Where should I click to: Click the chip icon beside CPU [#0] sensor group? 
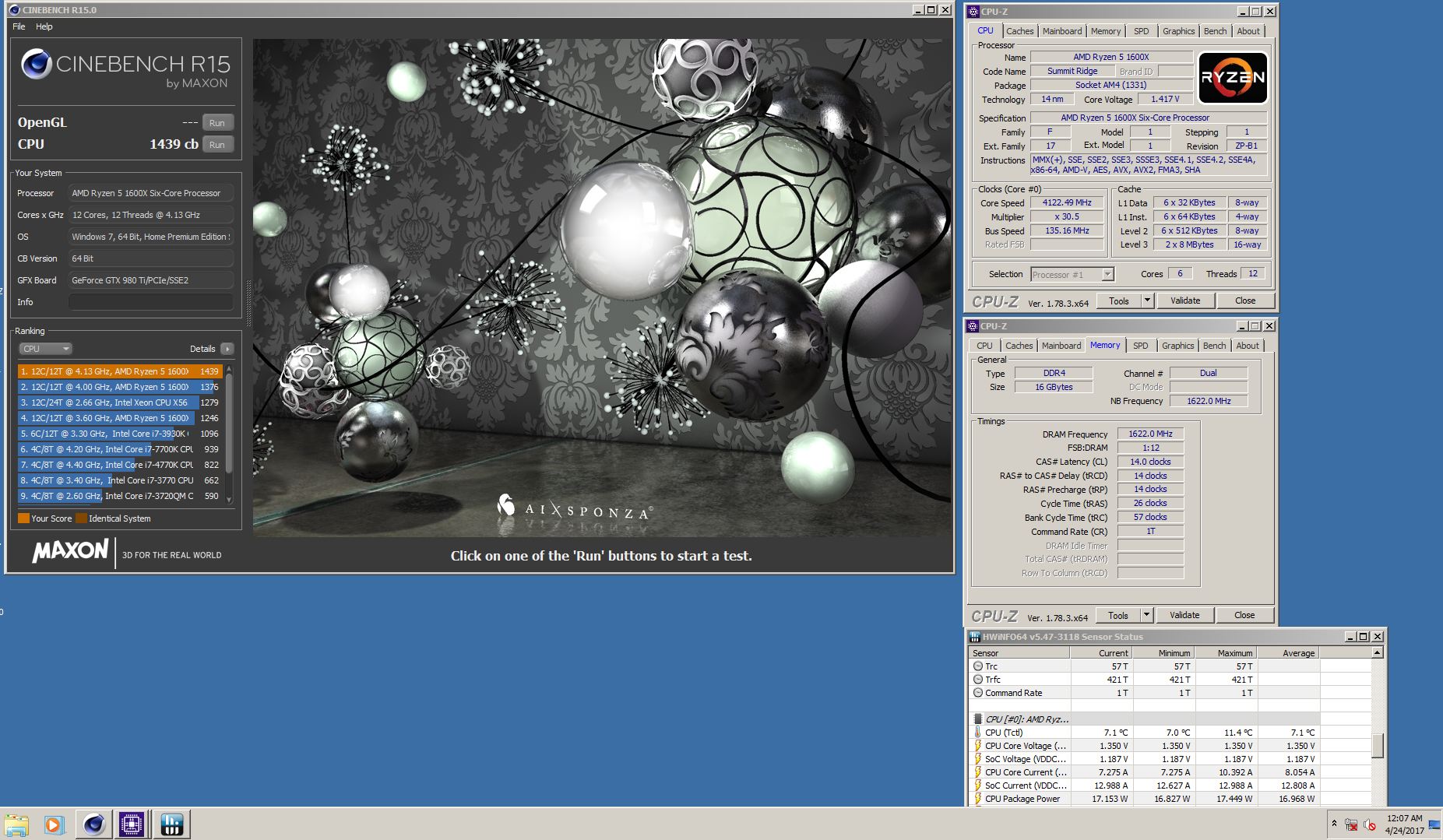tap(978, 719)
